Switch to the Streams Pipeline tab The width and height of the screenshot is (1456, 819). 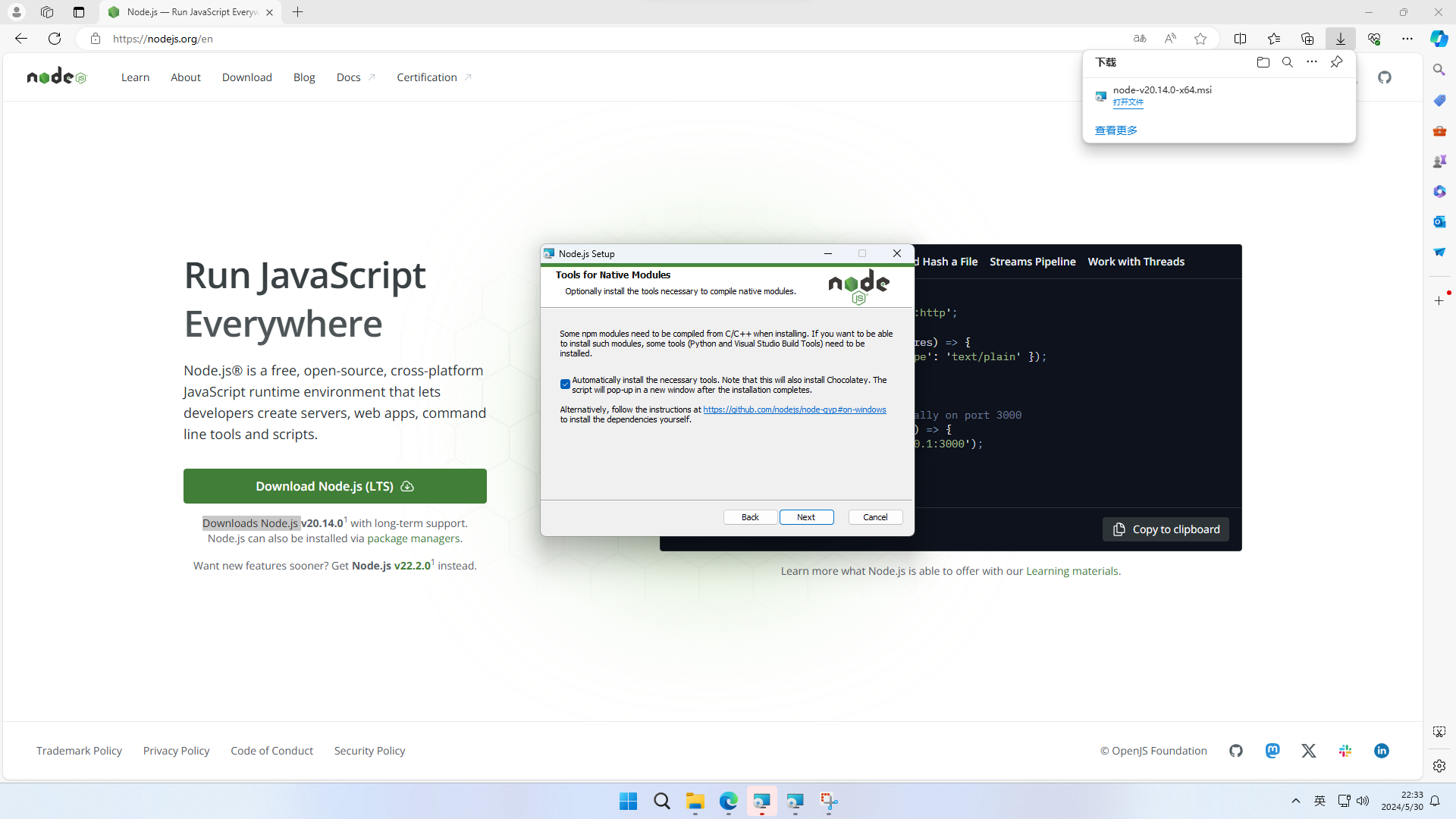pos(1032,262)
